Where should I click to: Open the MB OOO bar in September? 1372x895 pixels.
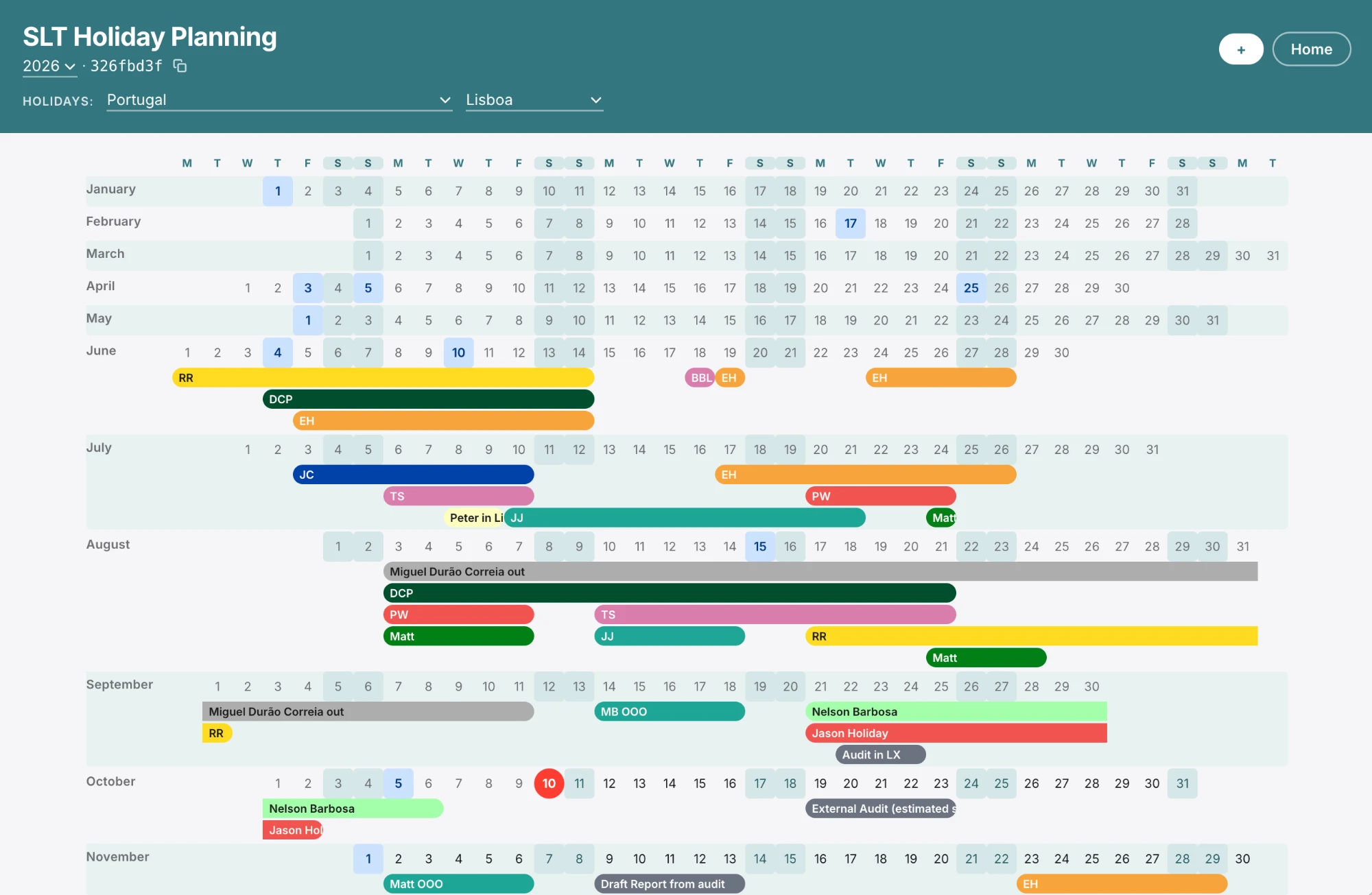[670, 712]
